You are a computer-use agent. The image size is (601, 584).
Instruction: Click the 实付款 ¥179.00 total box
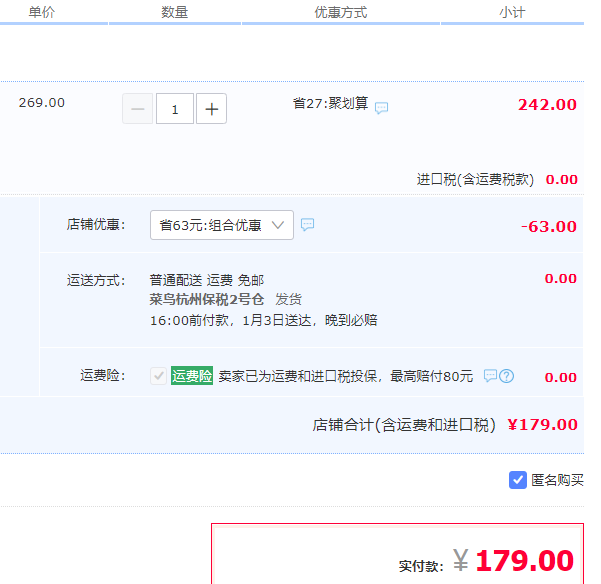click(x=397, y=554)
